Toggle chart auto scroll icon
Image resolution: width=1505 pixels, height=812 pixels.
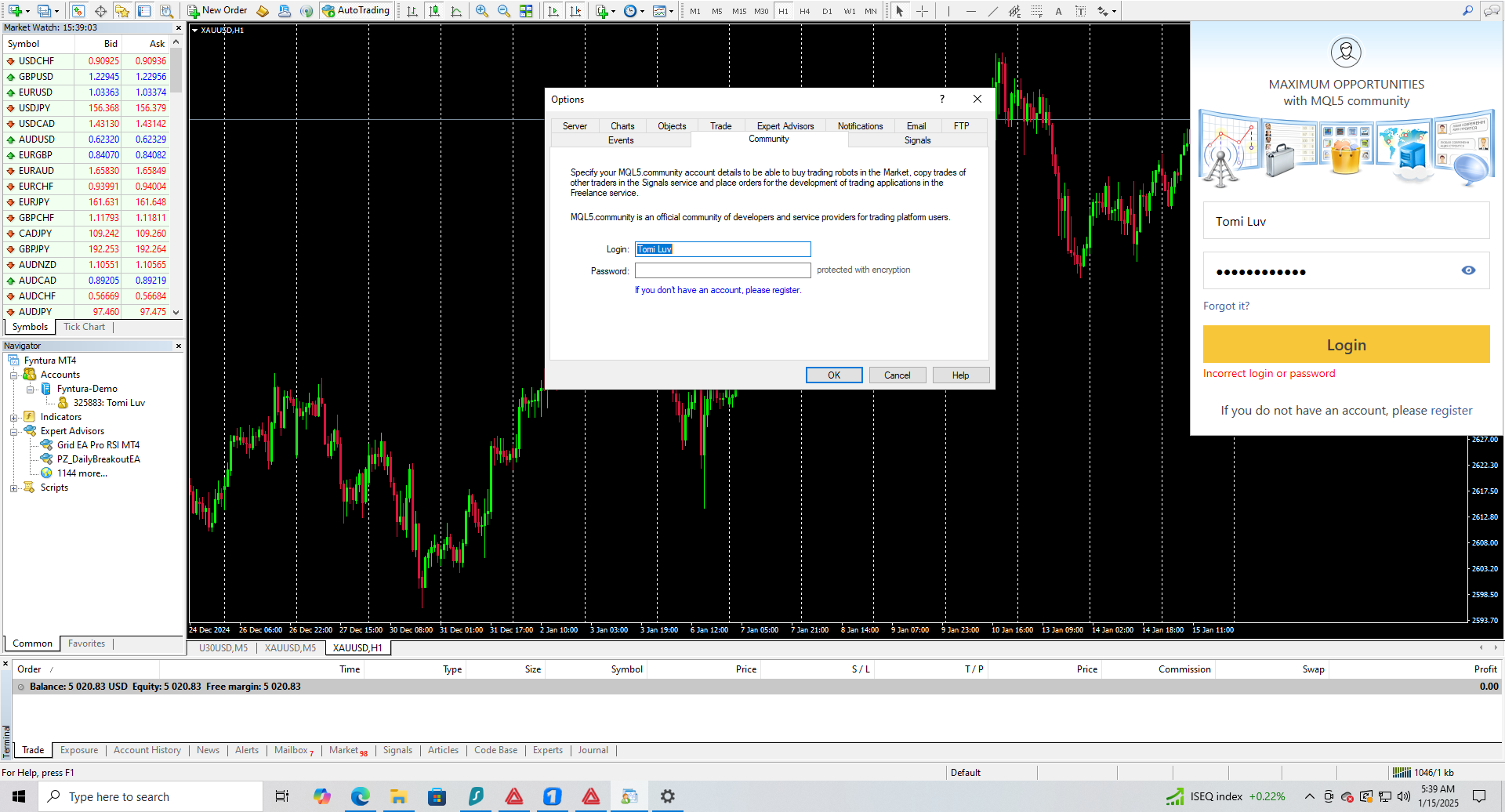(x=553, y=11)
